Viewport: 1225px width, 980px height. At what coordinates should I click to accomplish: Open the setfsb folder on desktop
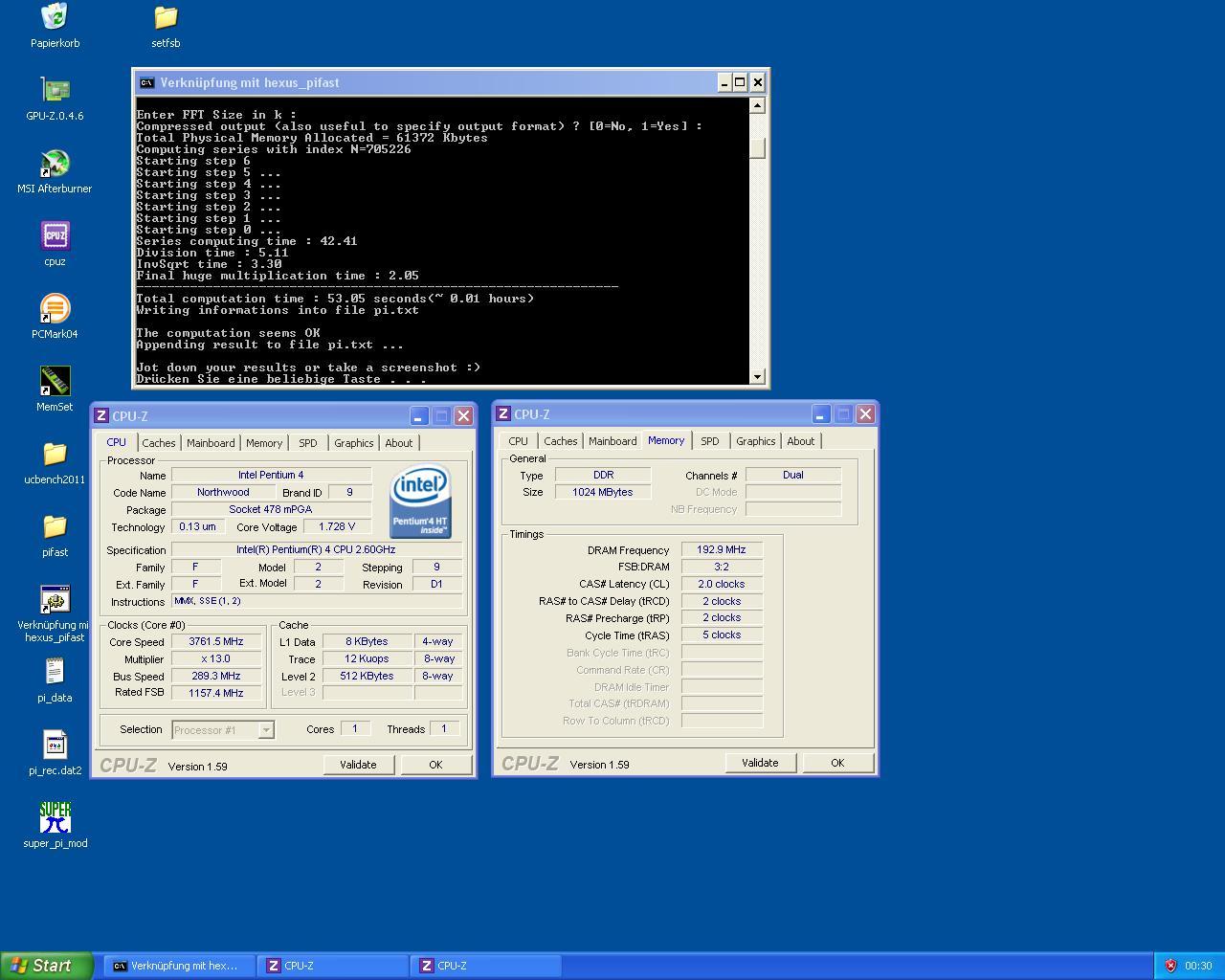pyautogui.click(x=166, y=17)
